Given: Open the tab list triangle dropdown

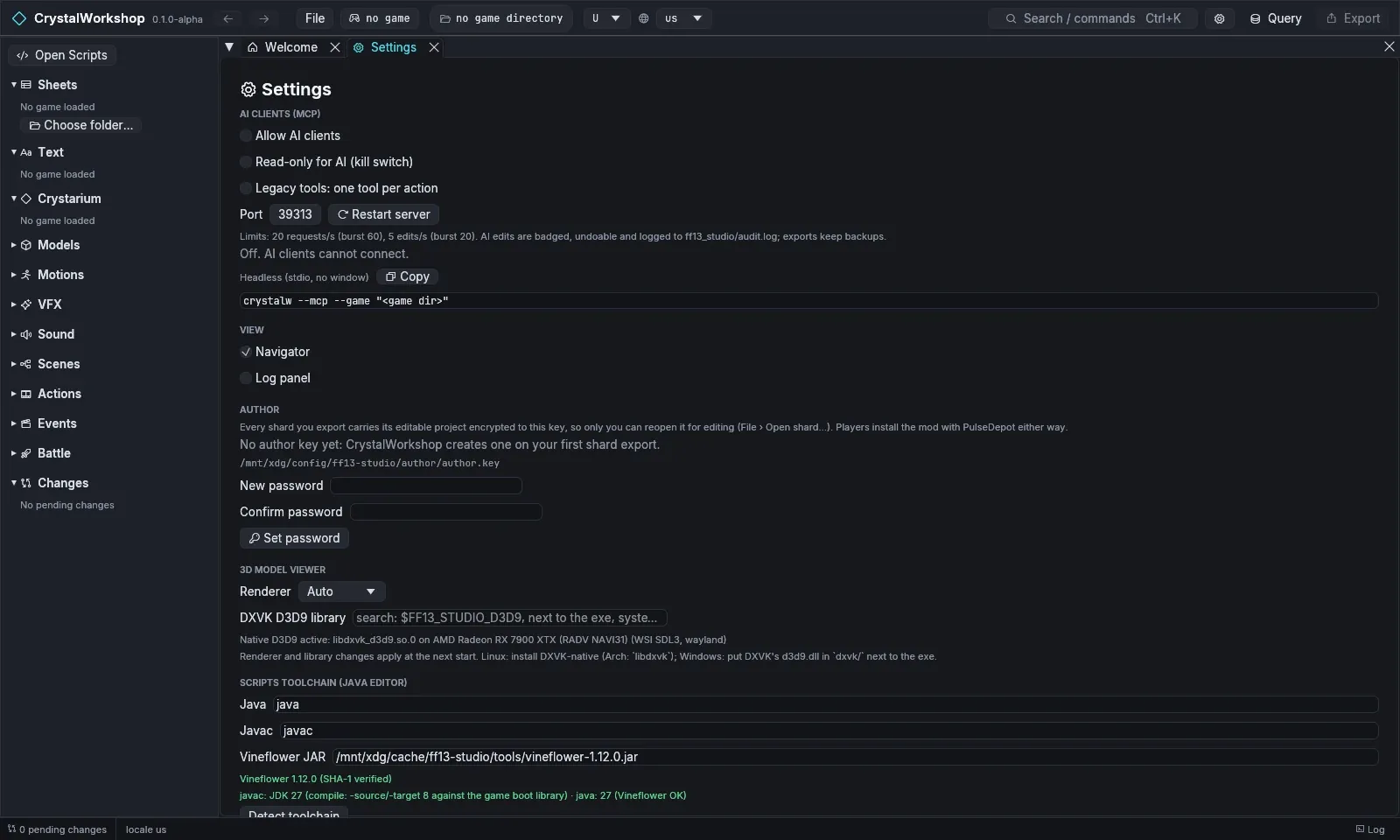Looking at the screenshot, I should pyautogui.click(x=229, y=47).
